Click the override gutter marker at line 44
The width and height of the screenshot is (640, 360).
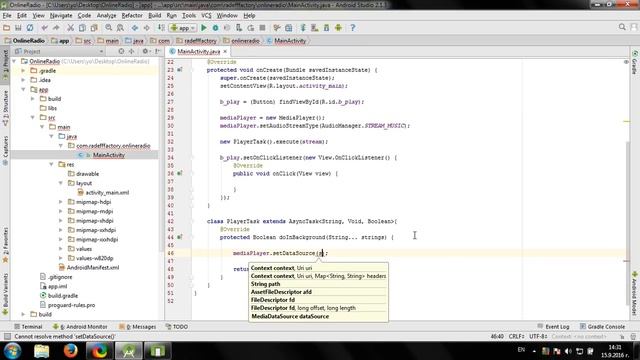pos(180,237)
